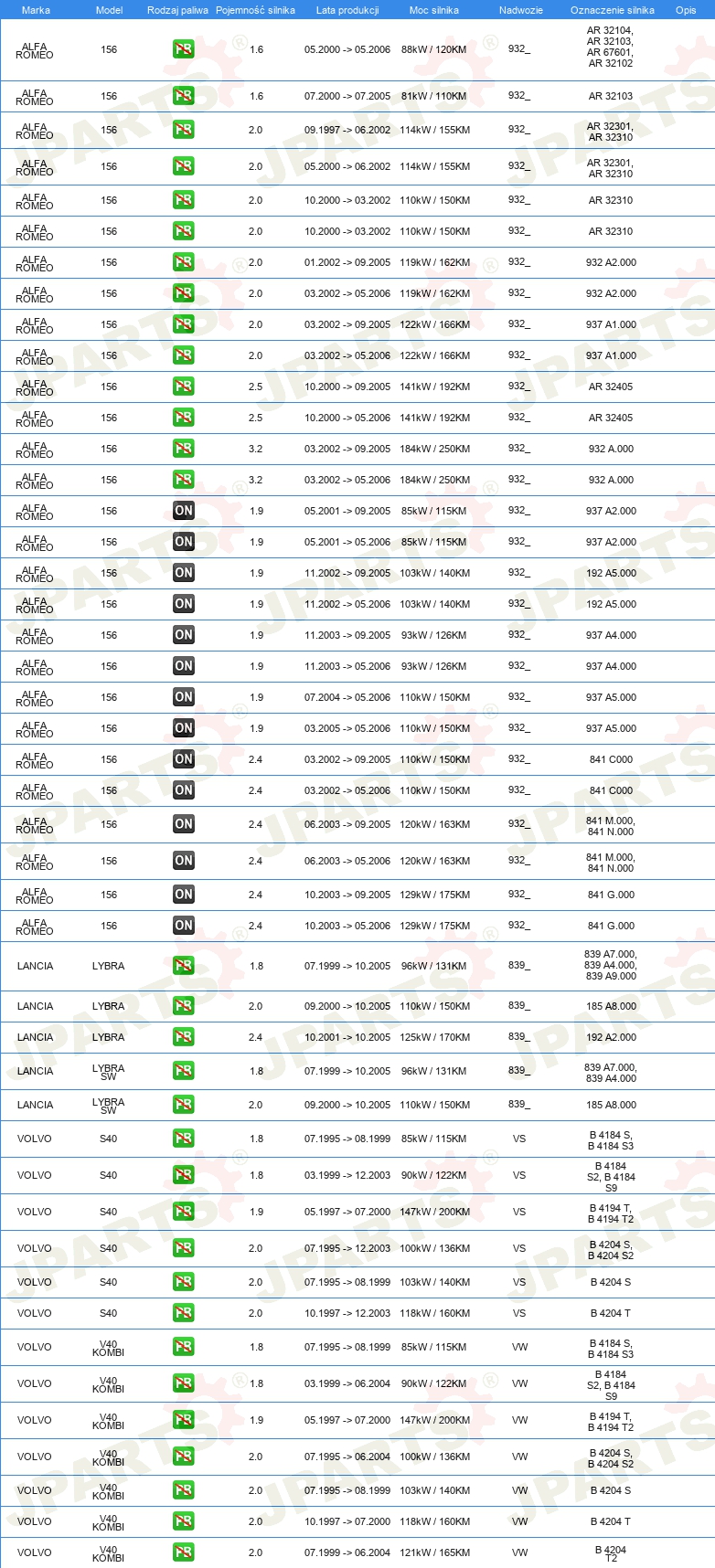
Task: Select the petrol icon for Lancia Lybra 2.4
Action: [184, 1037]
